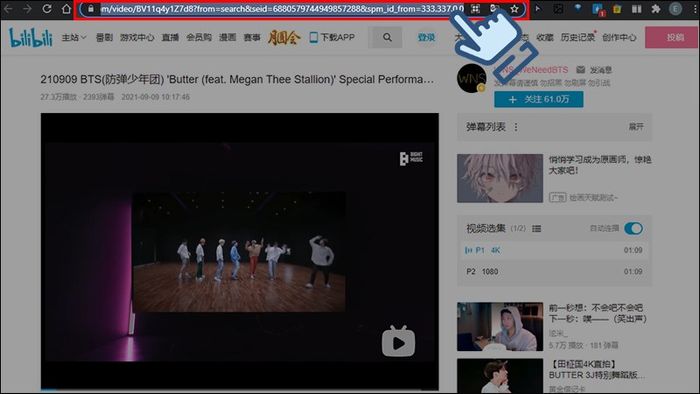Viewport: 700px width, 394px height.
Task: Toggle the 自动连播 autoplay switch
Action: [633, 228]
